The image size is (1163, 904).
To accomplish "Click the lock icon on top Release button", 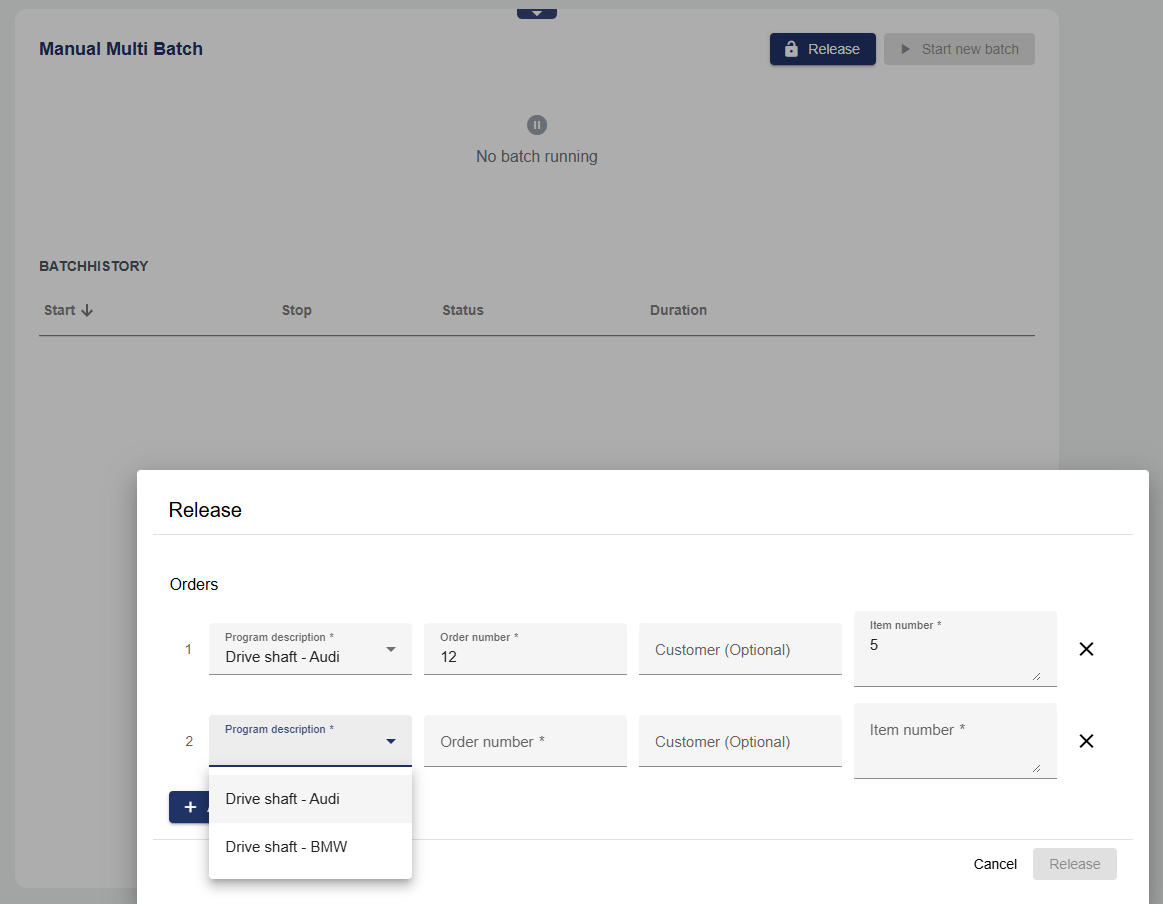I will [791, 49].
